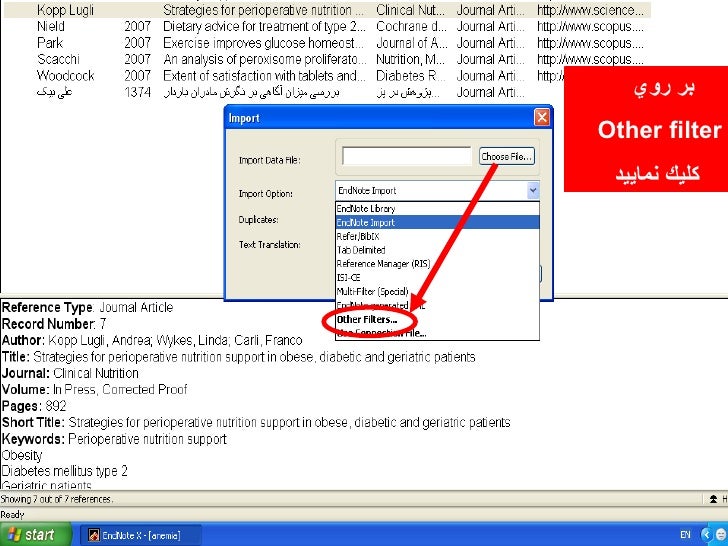Select EndNote Library from dropdown list
The width and height of the screenshot is (728, 546).
437,208
